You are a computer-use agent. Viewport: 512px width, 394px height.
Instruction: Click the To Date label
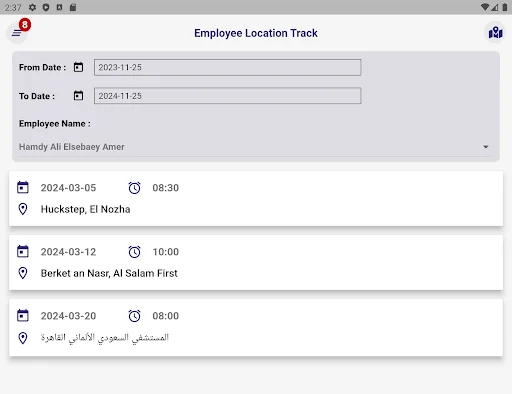coord(37,96)
